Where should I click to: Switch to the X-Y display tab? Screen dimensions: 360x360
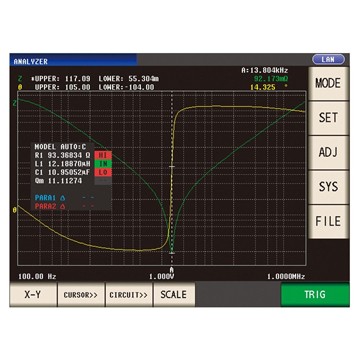click(x=33, y=295)
